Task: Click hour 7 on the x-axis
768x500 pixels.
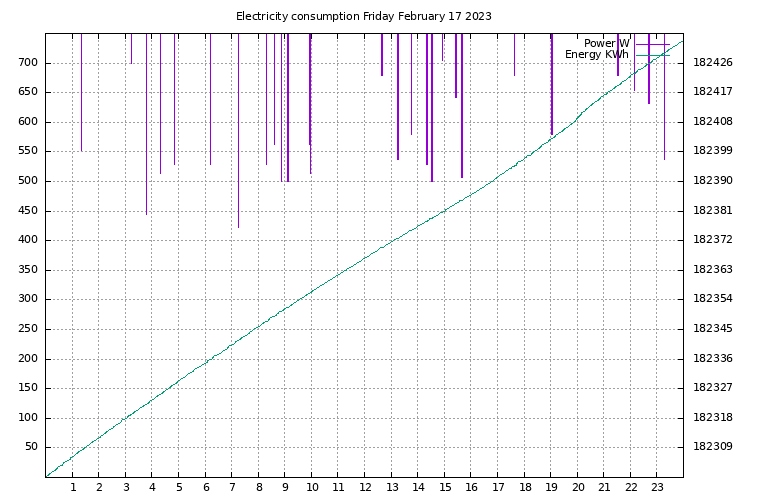Action: coord(232,488)
